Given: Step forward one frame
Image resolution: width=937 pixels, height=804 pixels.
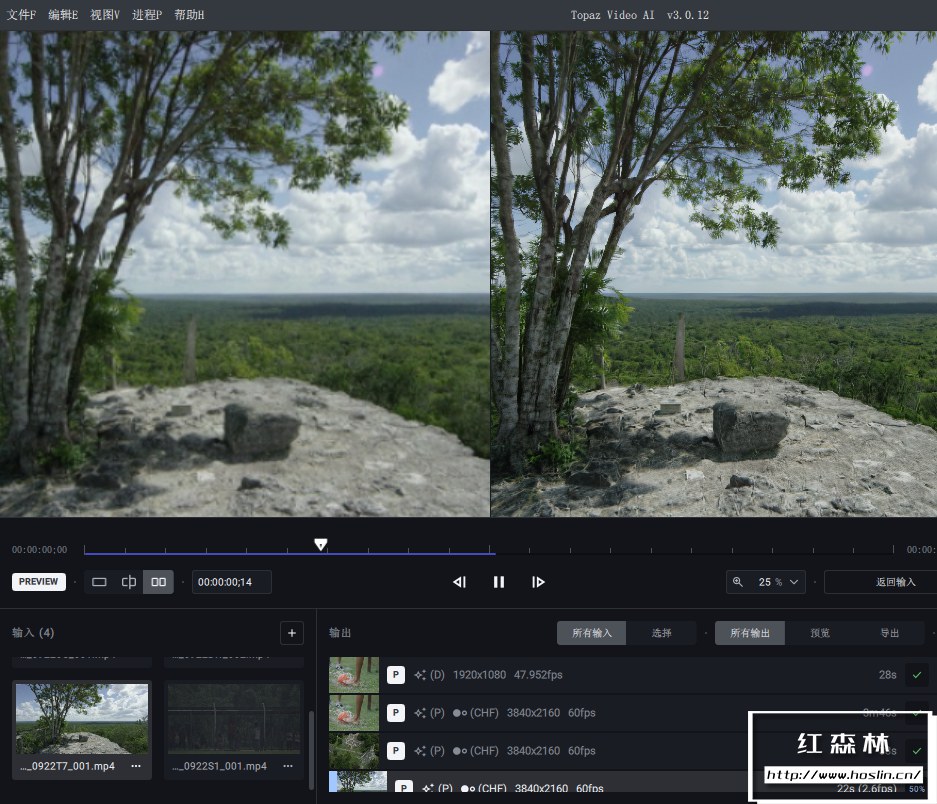Looking at the screenshot, I should pos(538,582).
